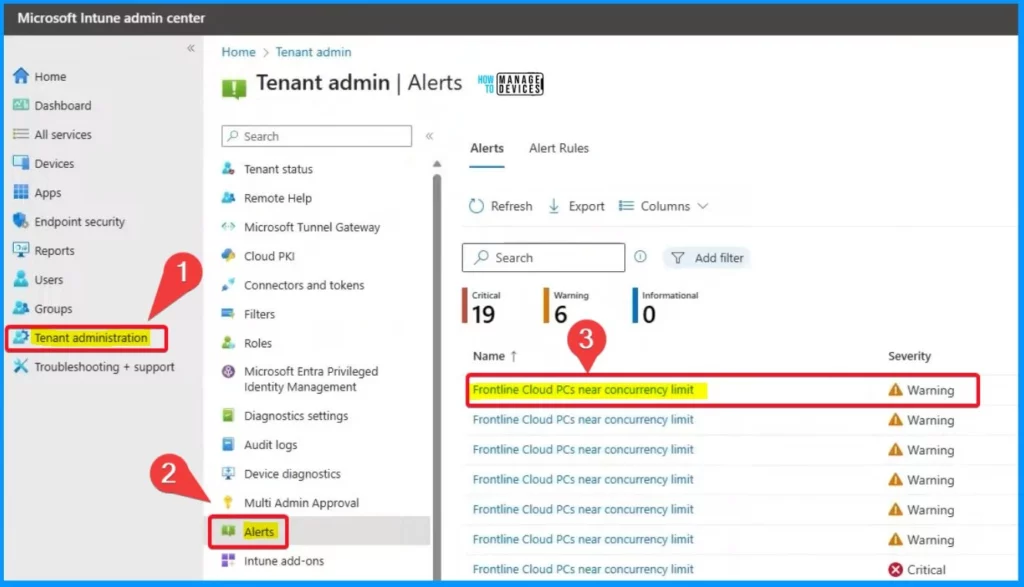Click the Endpoint security shield icon
1024x587 pixels.
point(21,221)
